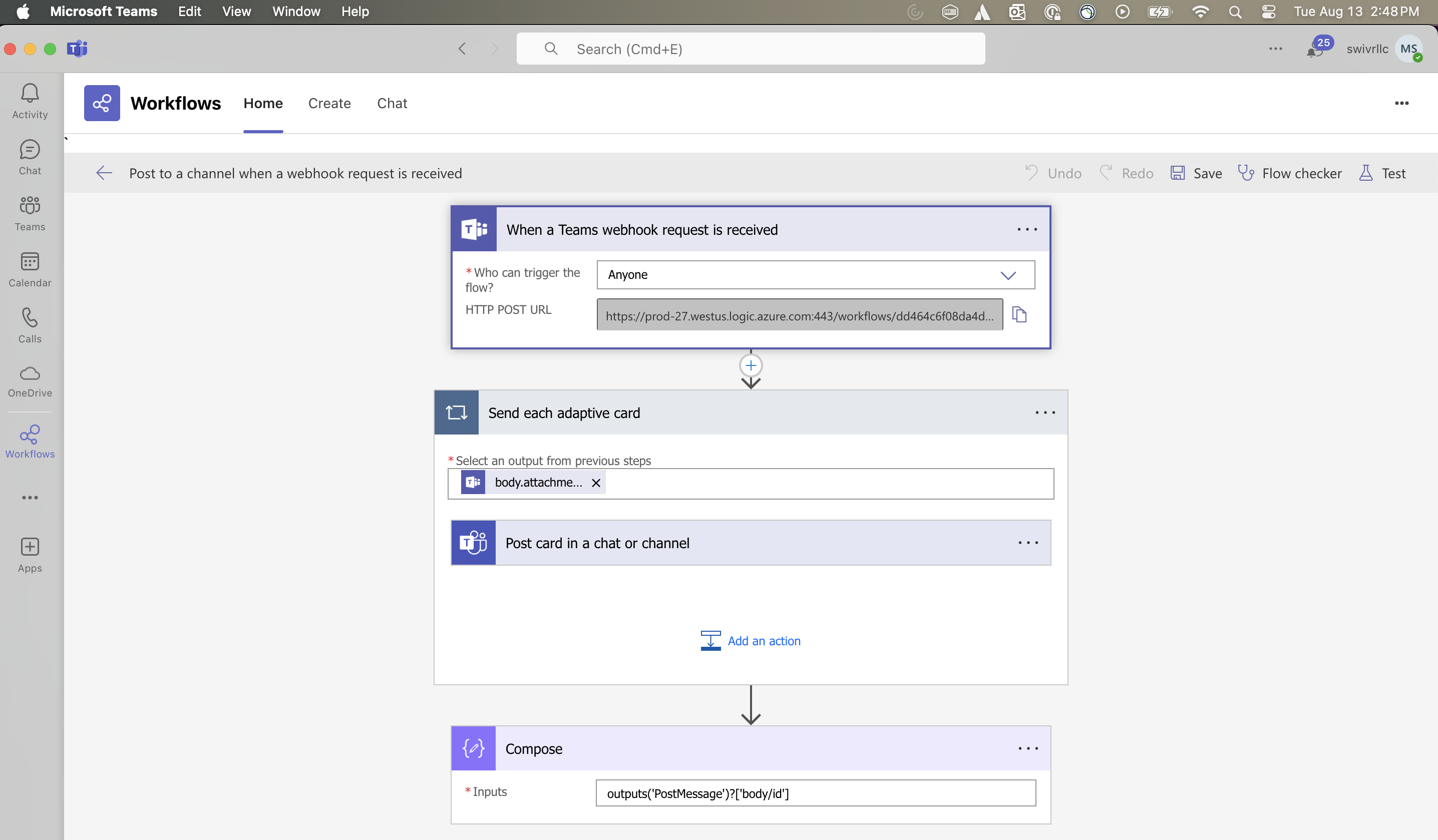Remove the body.attachme... token
This screenshot has height=840, width=1438.
click(x=596, y=483)
